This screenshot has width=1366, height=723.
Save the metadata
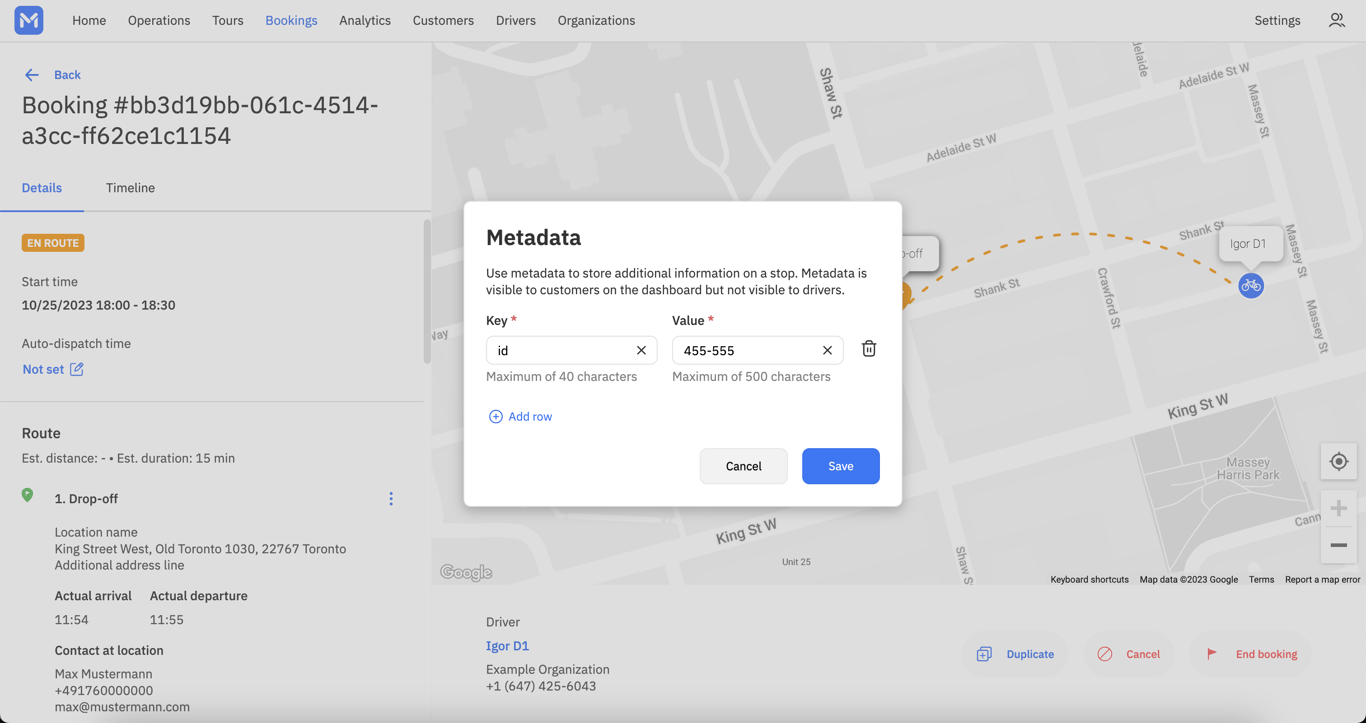click(841, 466)
